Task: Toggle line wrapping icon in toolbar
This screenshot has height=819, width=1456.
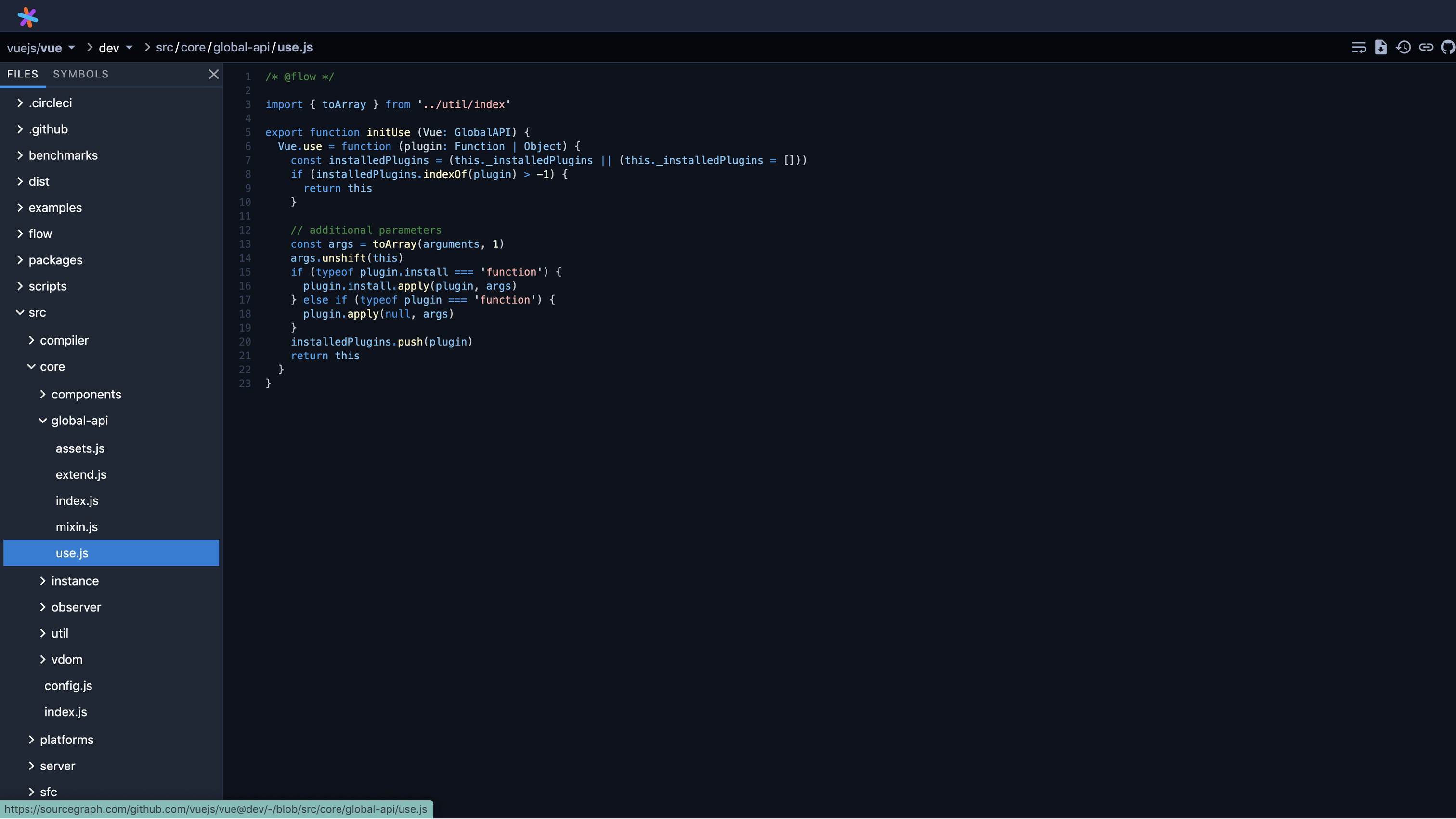Action: (x=1359, y=48)
